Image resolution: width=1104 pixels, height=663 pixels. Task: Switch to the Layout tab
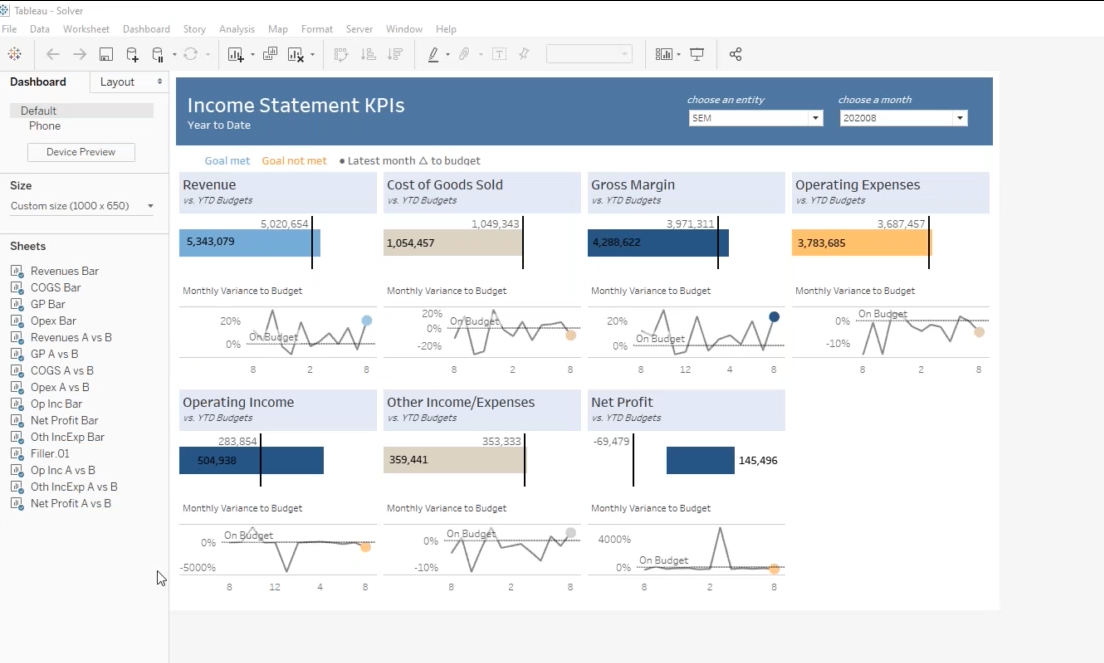(x=117, y=82)
